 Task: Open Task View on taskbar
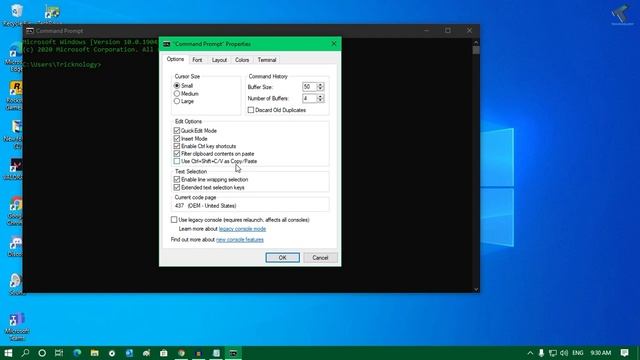pyautogui.click(x=59, y=353)
